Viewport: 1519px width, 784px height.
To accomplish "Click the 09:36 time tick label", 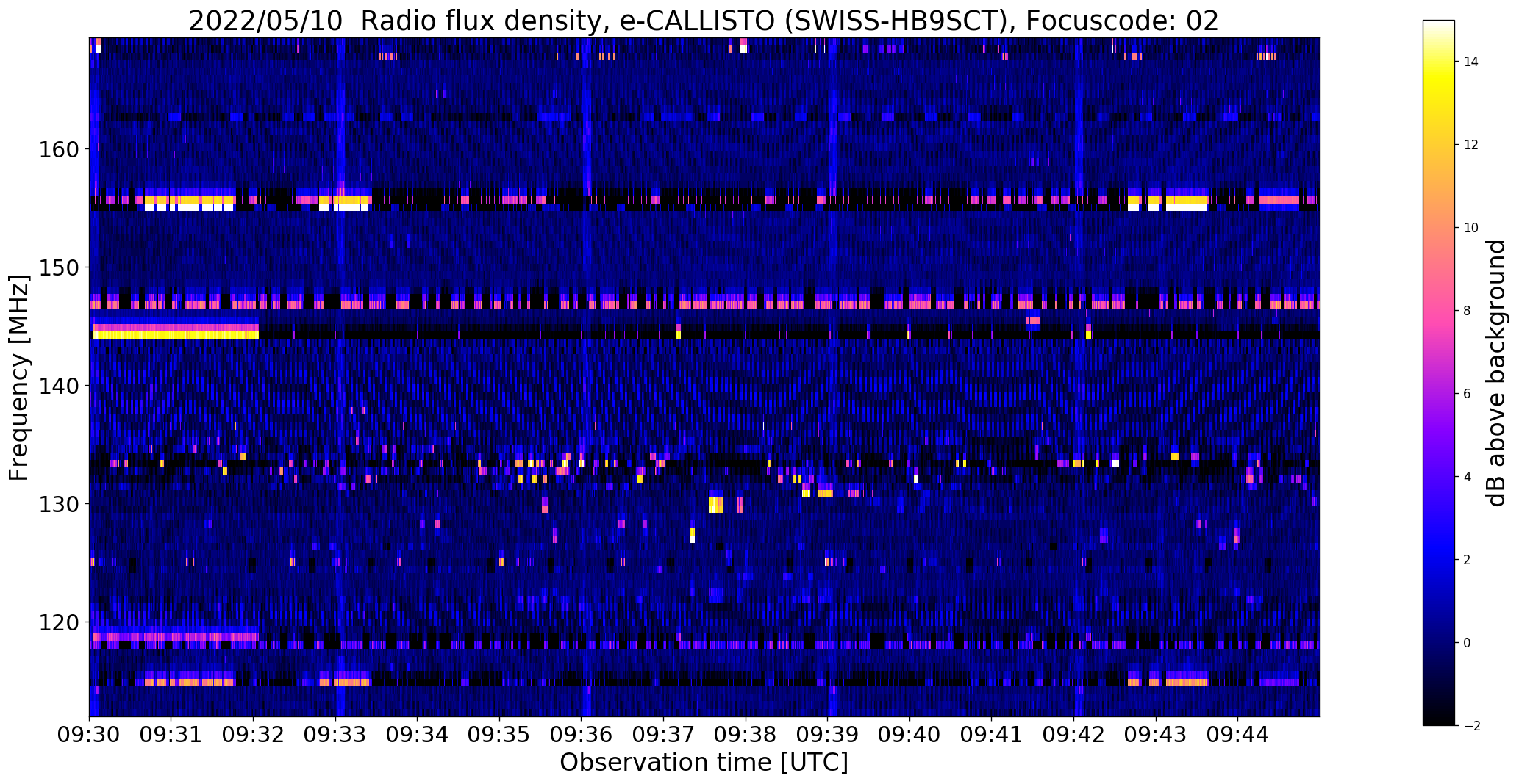I will point(582,735).
